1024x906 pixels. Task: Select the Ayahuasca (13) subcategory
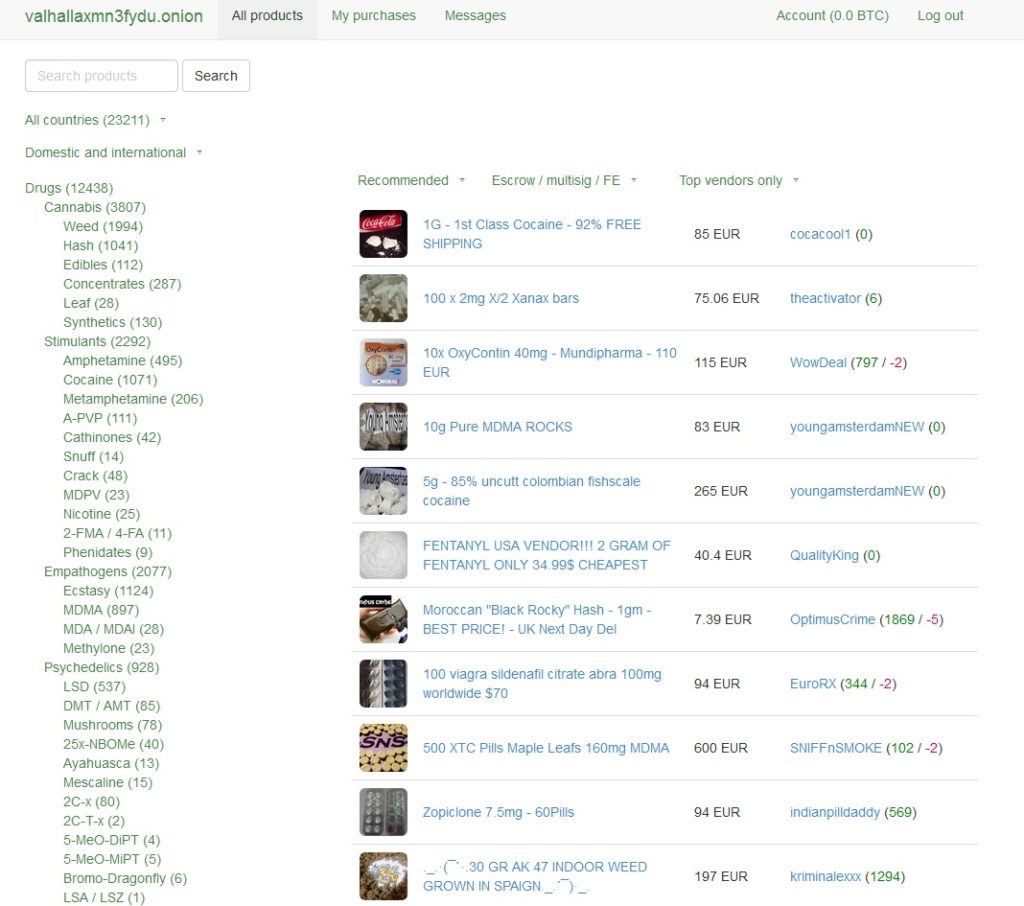click(x=111, y=764)
